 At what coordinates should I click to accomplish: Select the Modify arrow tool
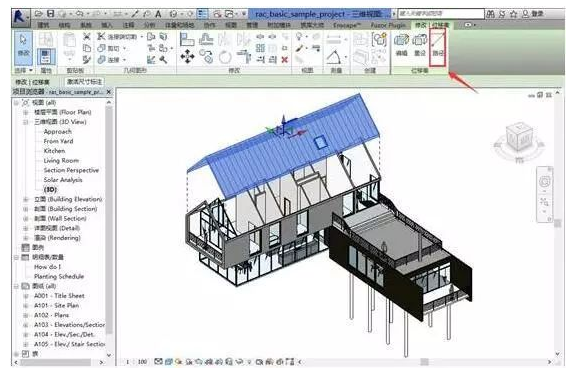(x=23, y=48)
